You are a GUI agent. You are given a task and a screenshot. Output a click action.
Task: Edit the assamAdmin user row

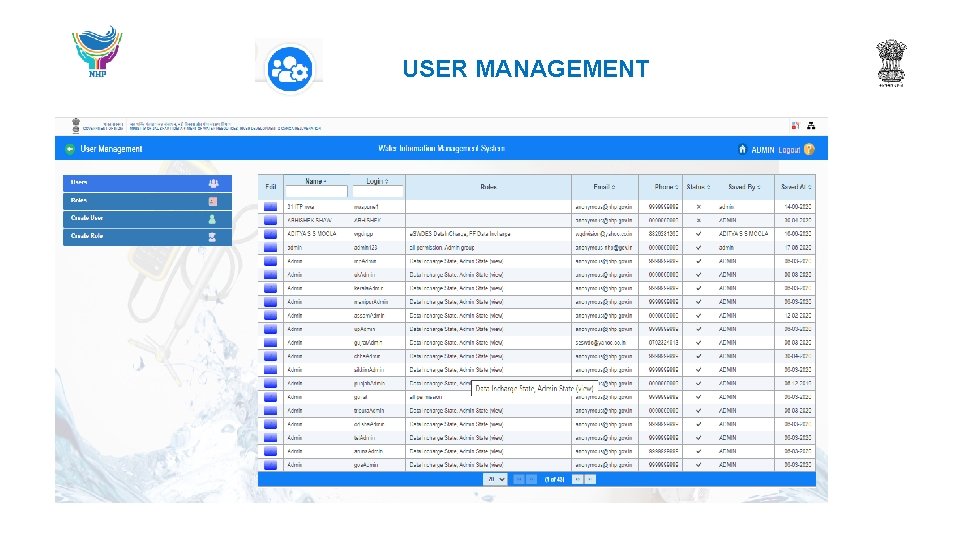(x=270, y=315)
